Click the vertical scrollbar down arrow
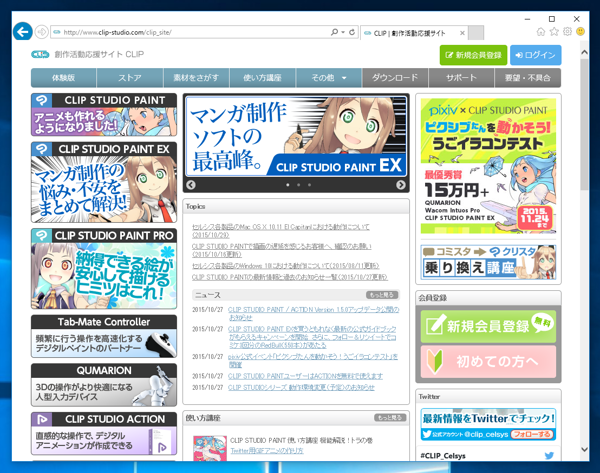Viewport: 600px width, 473px height. (x=584, y=449)
